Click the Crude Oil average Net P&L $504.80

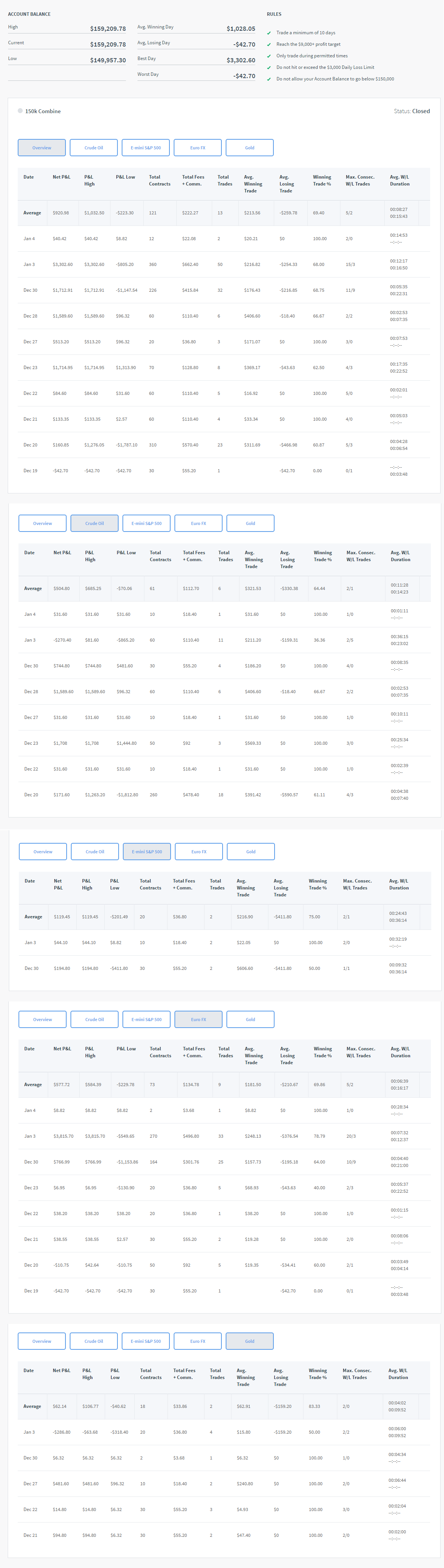coord(62,588)
